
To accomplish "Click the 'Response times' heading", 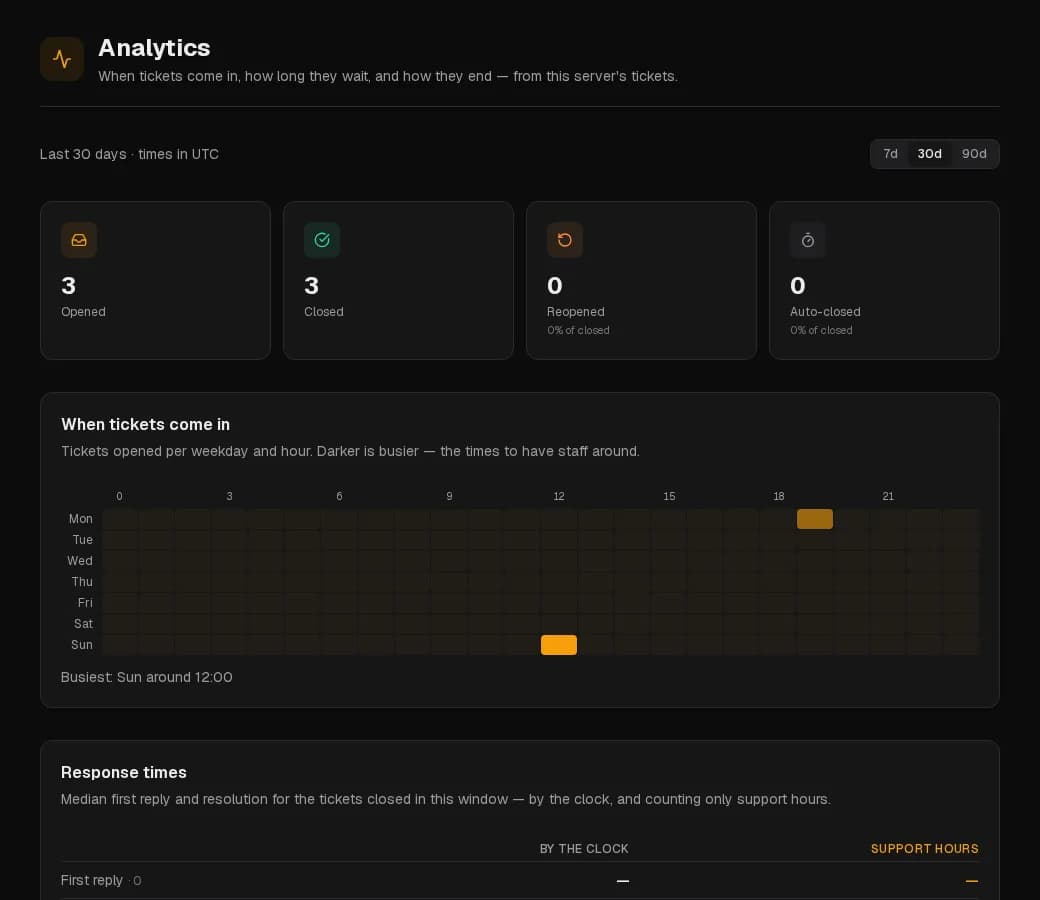I will pos(123,773).
